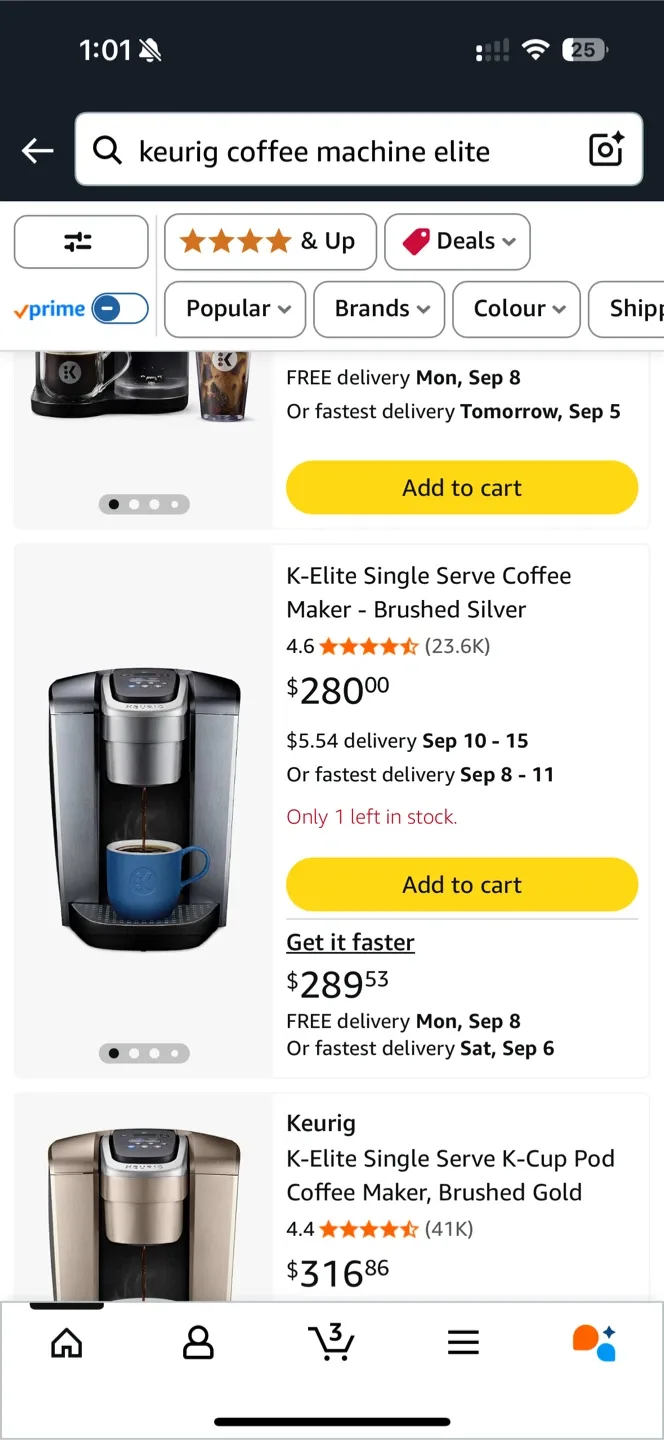Viewport: 664px width, 1440px height.
Task: Open visual search with the camera icon
Action: click(605, 150)
